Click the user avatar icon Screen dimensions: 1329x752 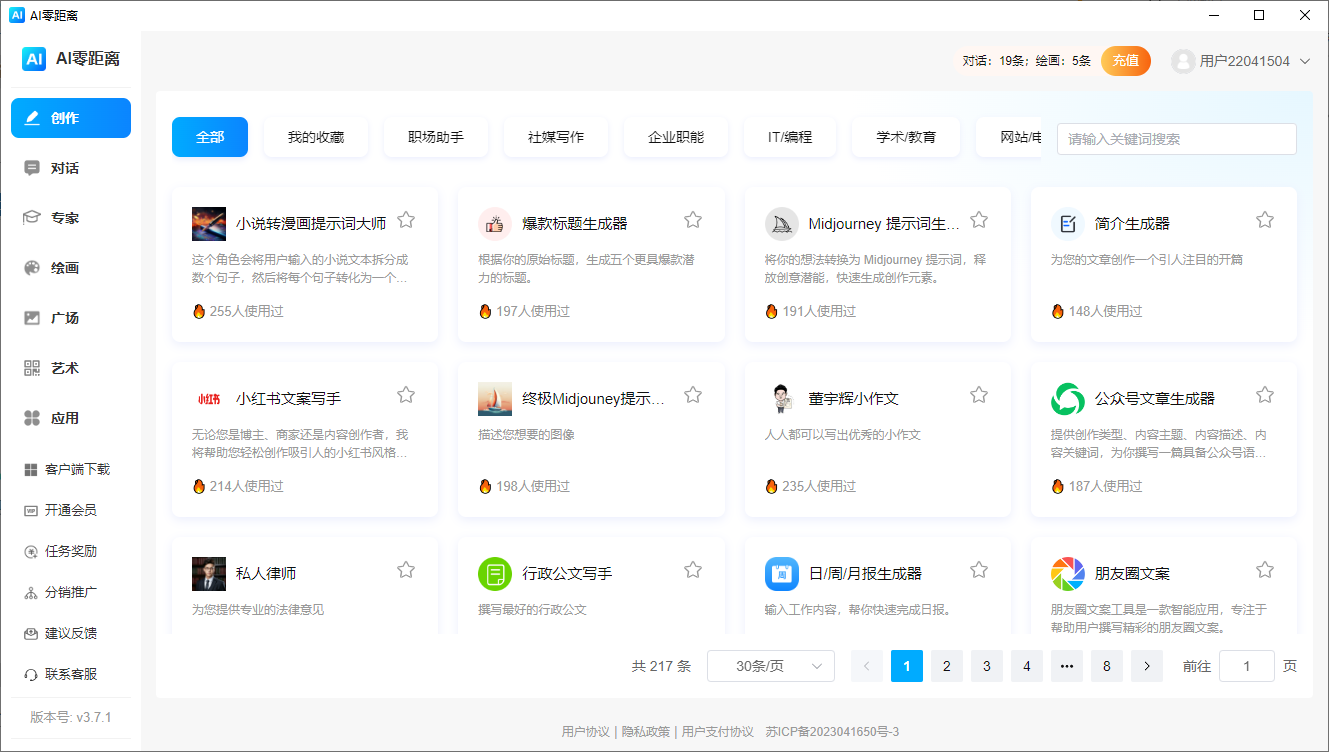tap(1183, 61)
